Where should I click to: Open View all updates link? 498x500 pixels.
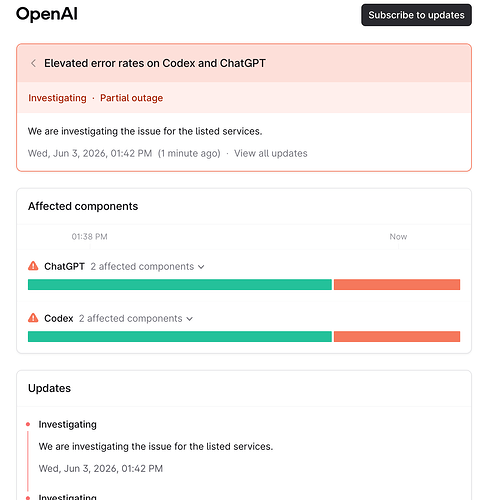click(271, 153)
